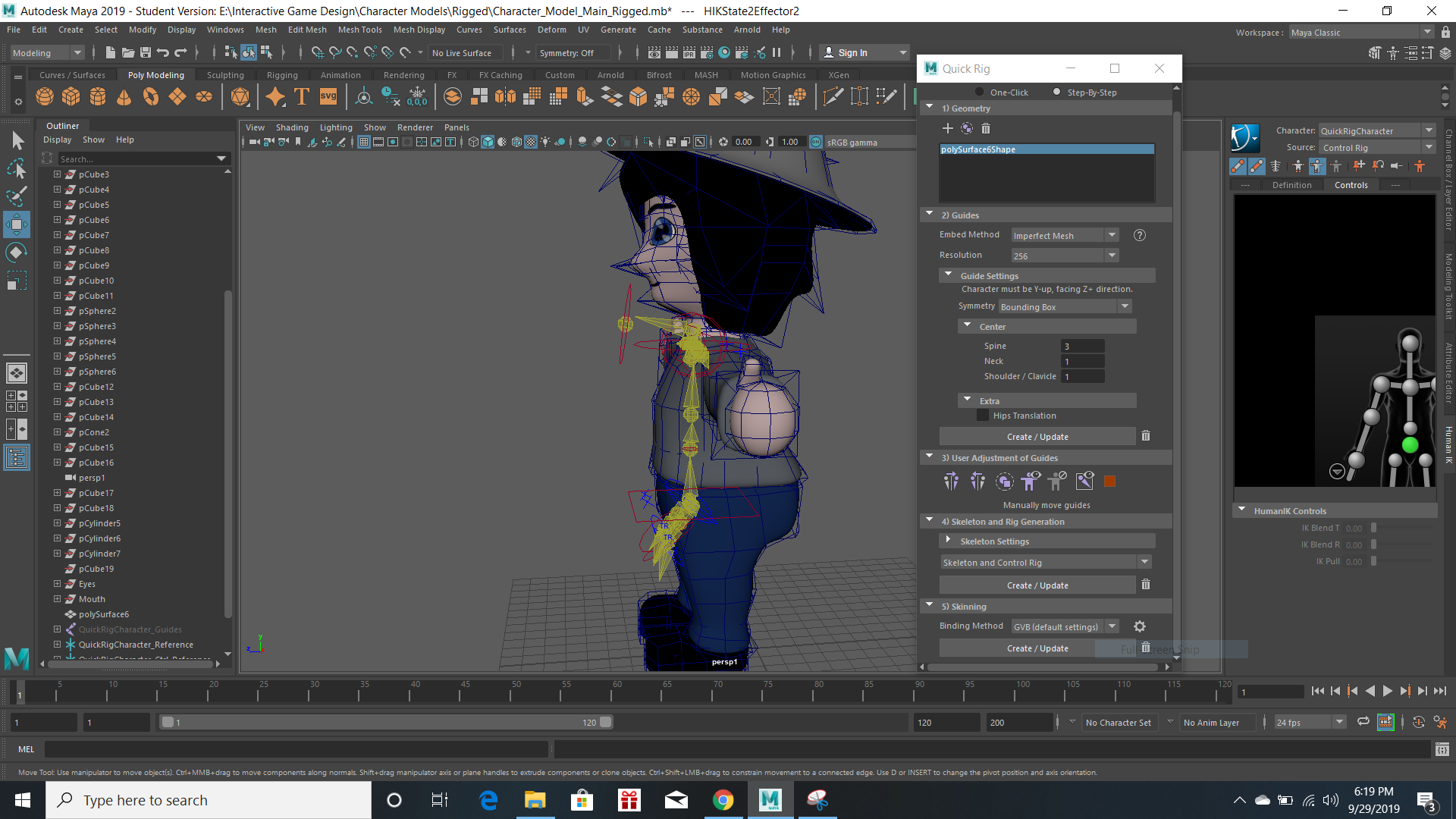Image resolution: width=1456 pixels, height=819 pixels.
Task: Toggle loop playback mode button
Action: click(1363, 722)
